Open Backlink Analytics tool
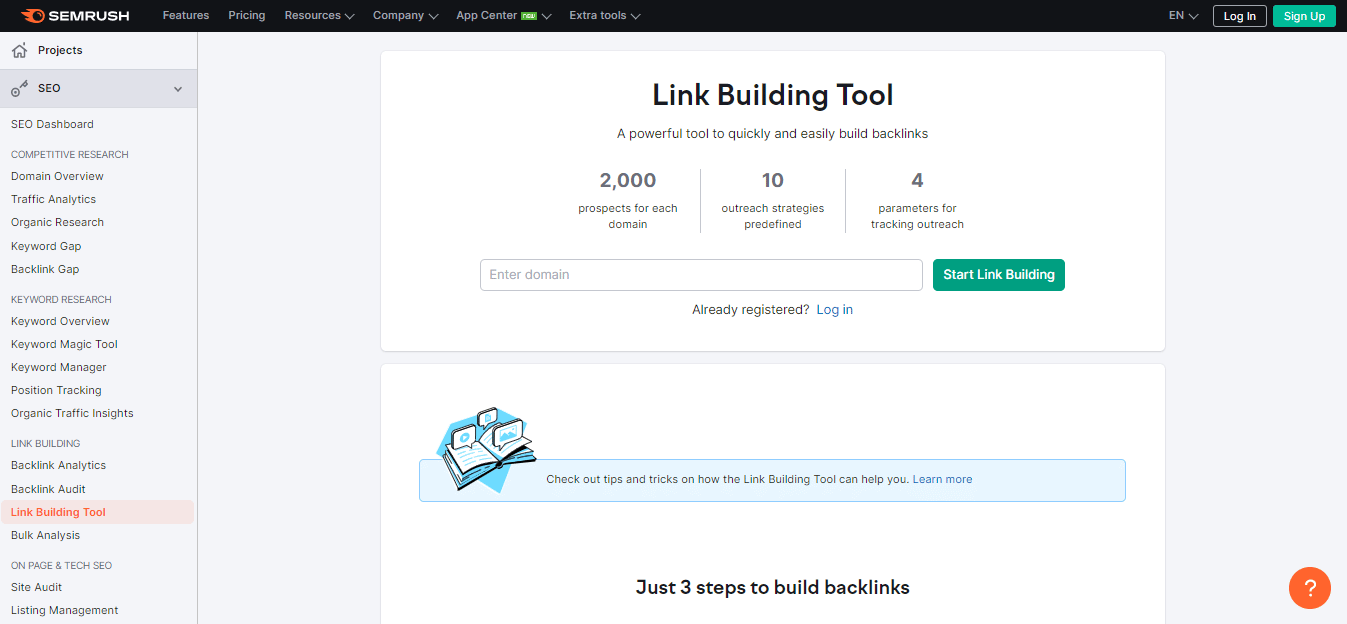The width and height of the screenshot is (1347, 624). click(58, 465)
